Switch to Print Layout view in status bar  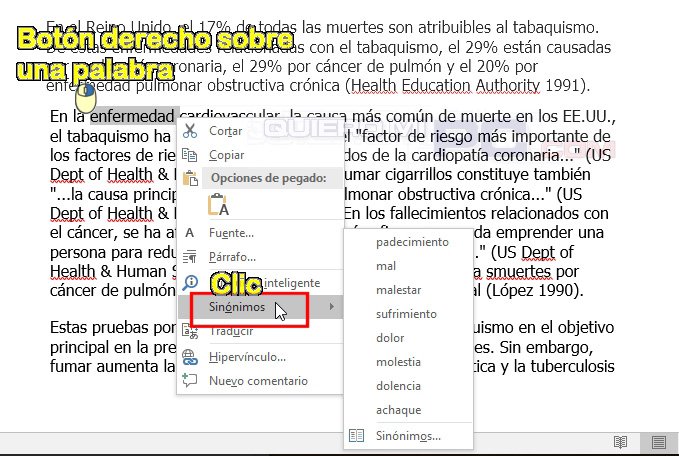coord(659,442)
